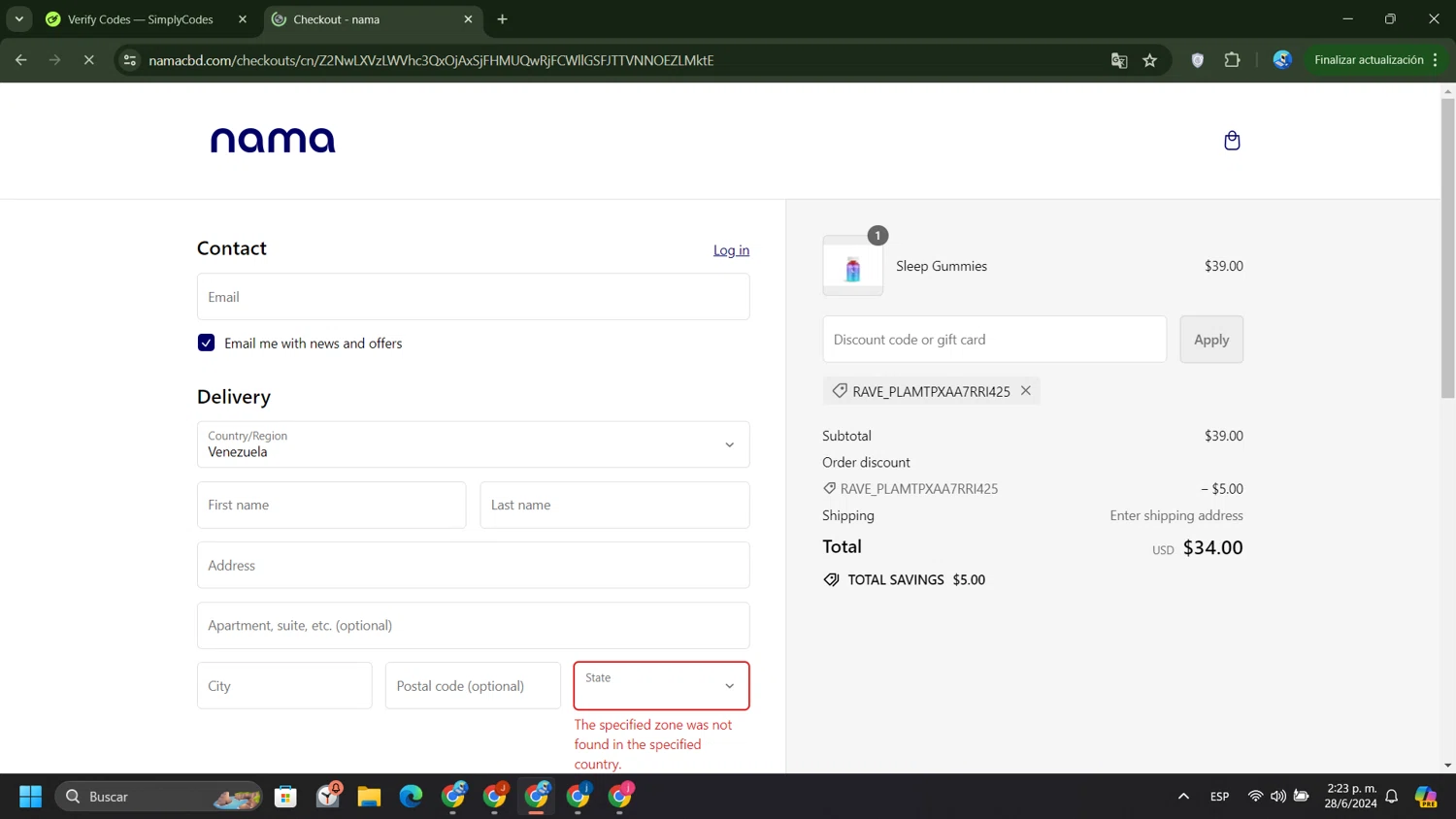Image resolution: width=1456 pixels, height=819 pixels.
Task: Focus the First name field
Action: pyautogui.click(x=332, y=506)
